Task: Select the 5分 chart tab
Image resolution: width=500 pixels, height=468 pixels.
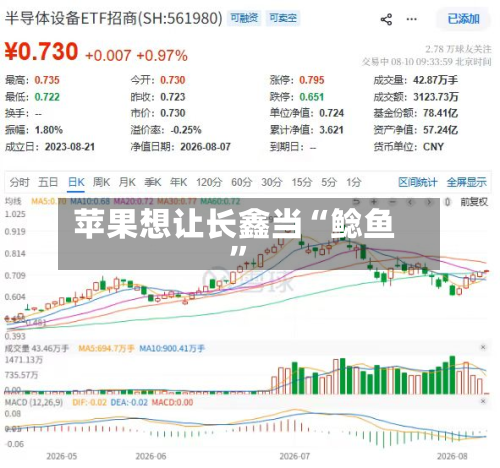Action: [329, 182]
